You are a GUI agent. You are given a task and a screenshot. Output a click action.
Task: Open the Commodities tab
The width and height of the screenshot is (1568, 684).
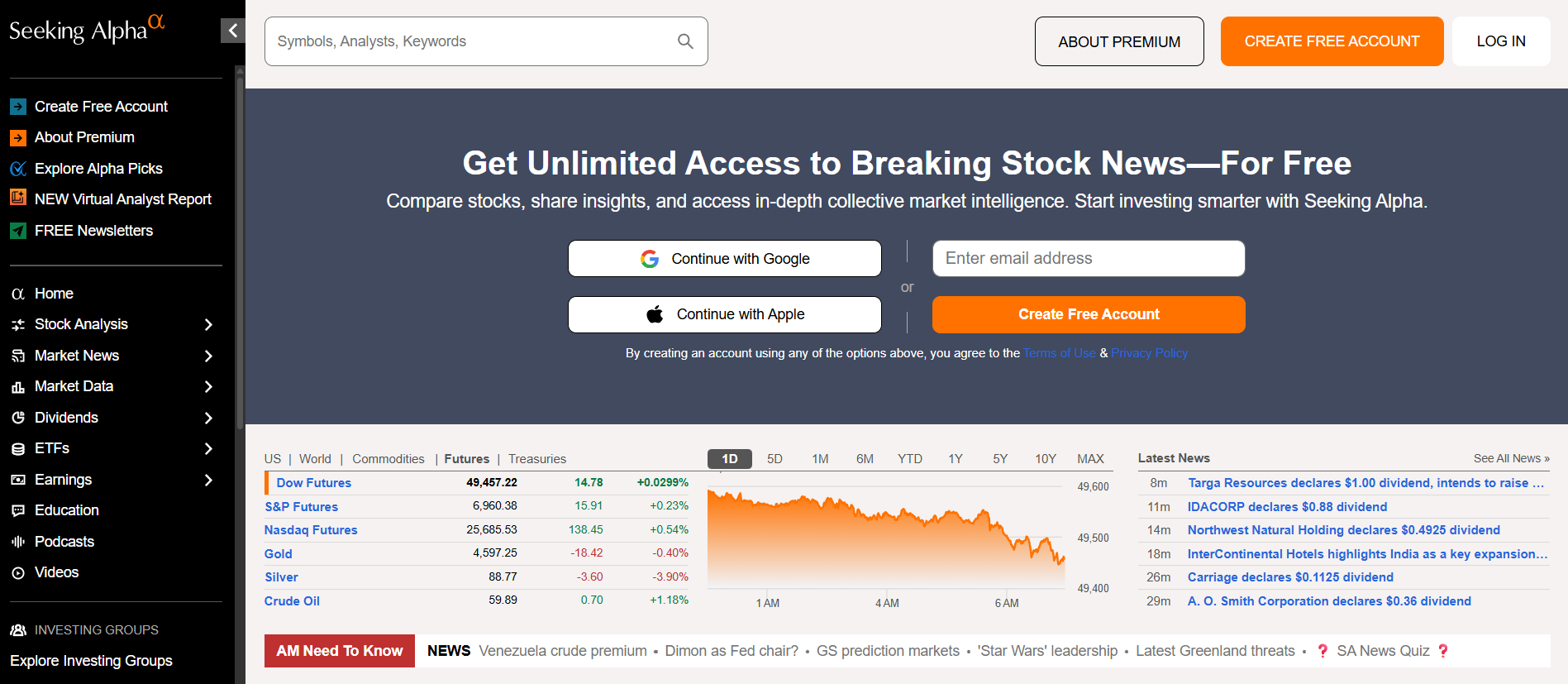388,458
